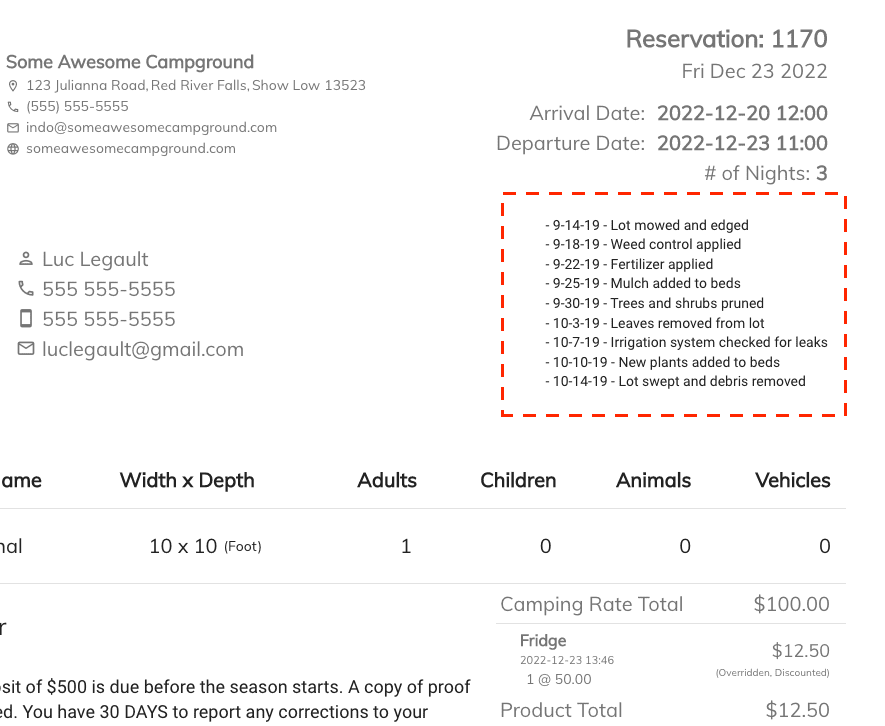Click the Reservation: 1170 heading
Screen dimensions: 885x726
(726, 39)
